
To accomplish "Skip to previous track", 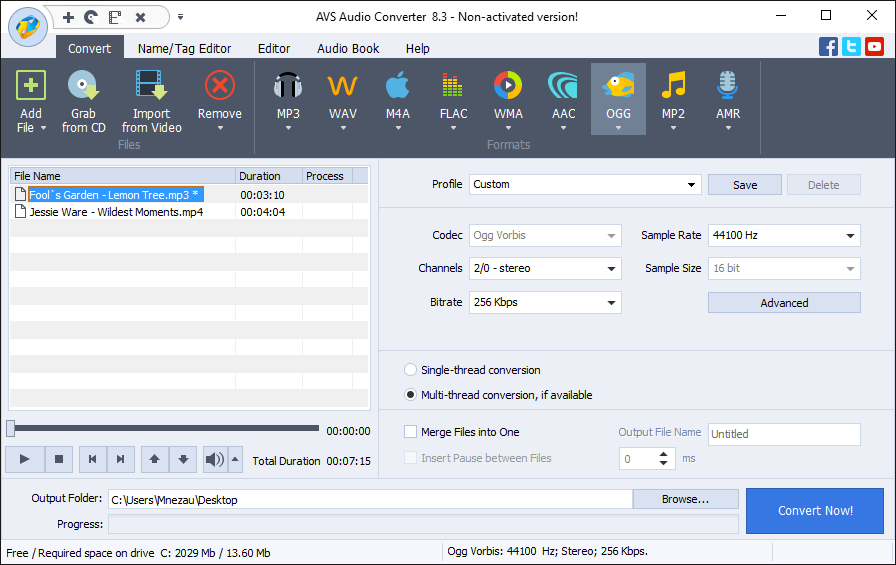I will coord(93,459).
